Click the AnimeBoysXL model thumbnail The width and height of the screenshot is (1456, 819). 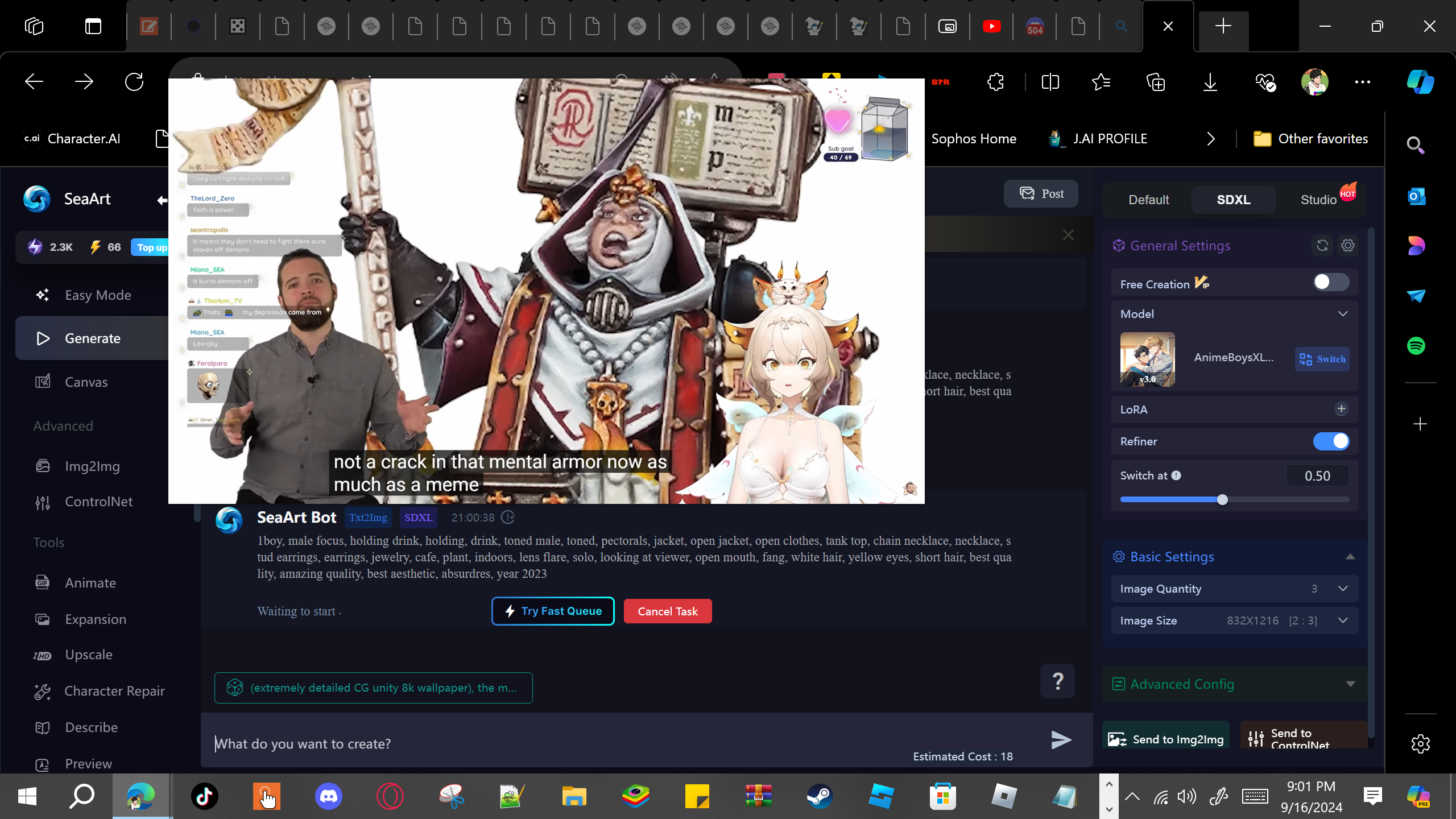(x=1147, y=359)
